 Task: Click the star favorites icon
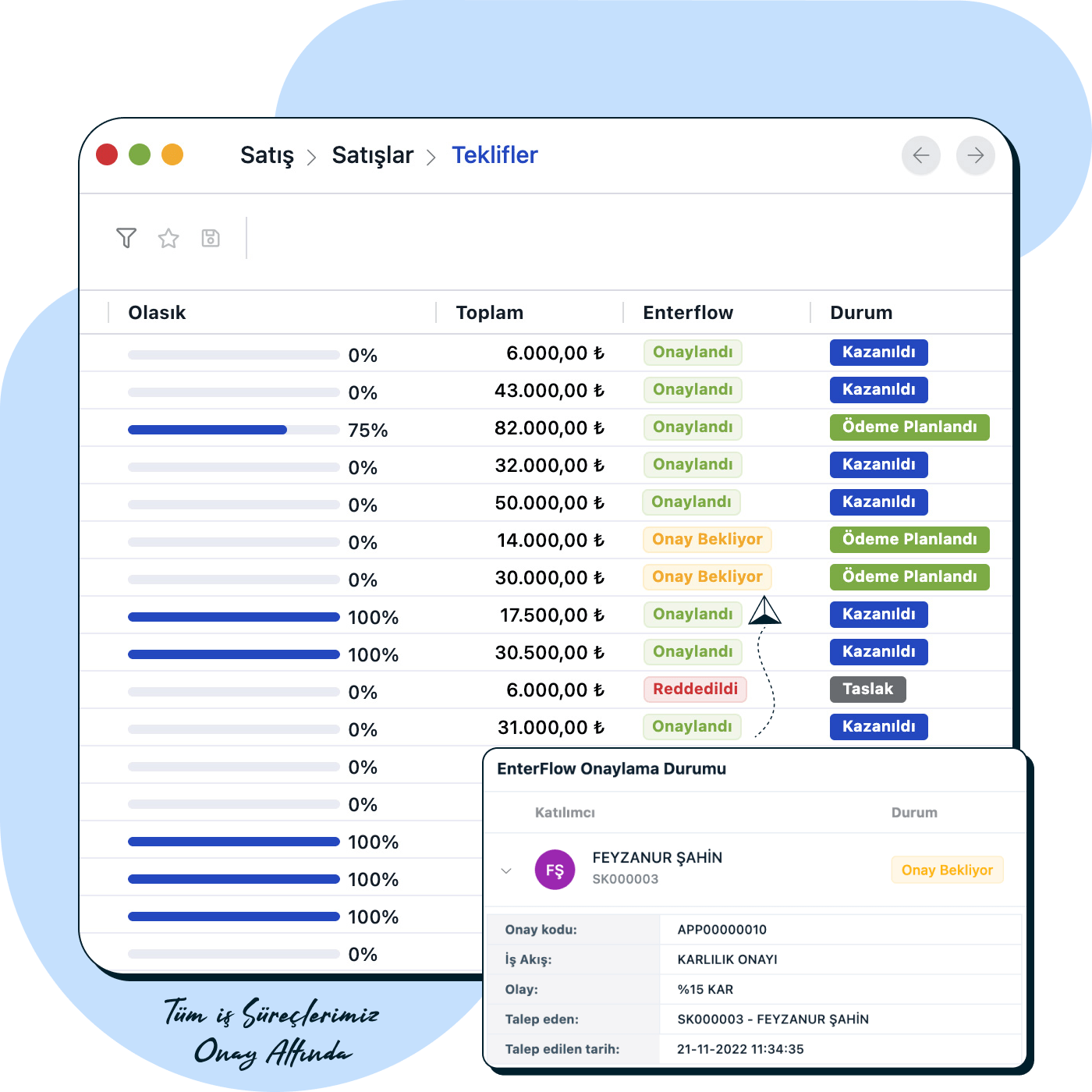[168, 238]
